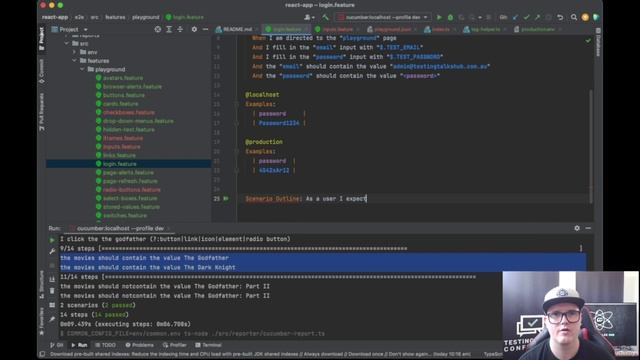Image resolution: width=640 pixels, height=360 pixels.
Task: Click Git update project arrow icon
Action: [516, 18]
